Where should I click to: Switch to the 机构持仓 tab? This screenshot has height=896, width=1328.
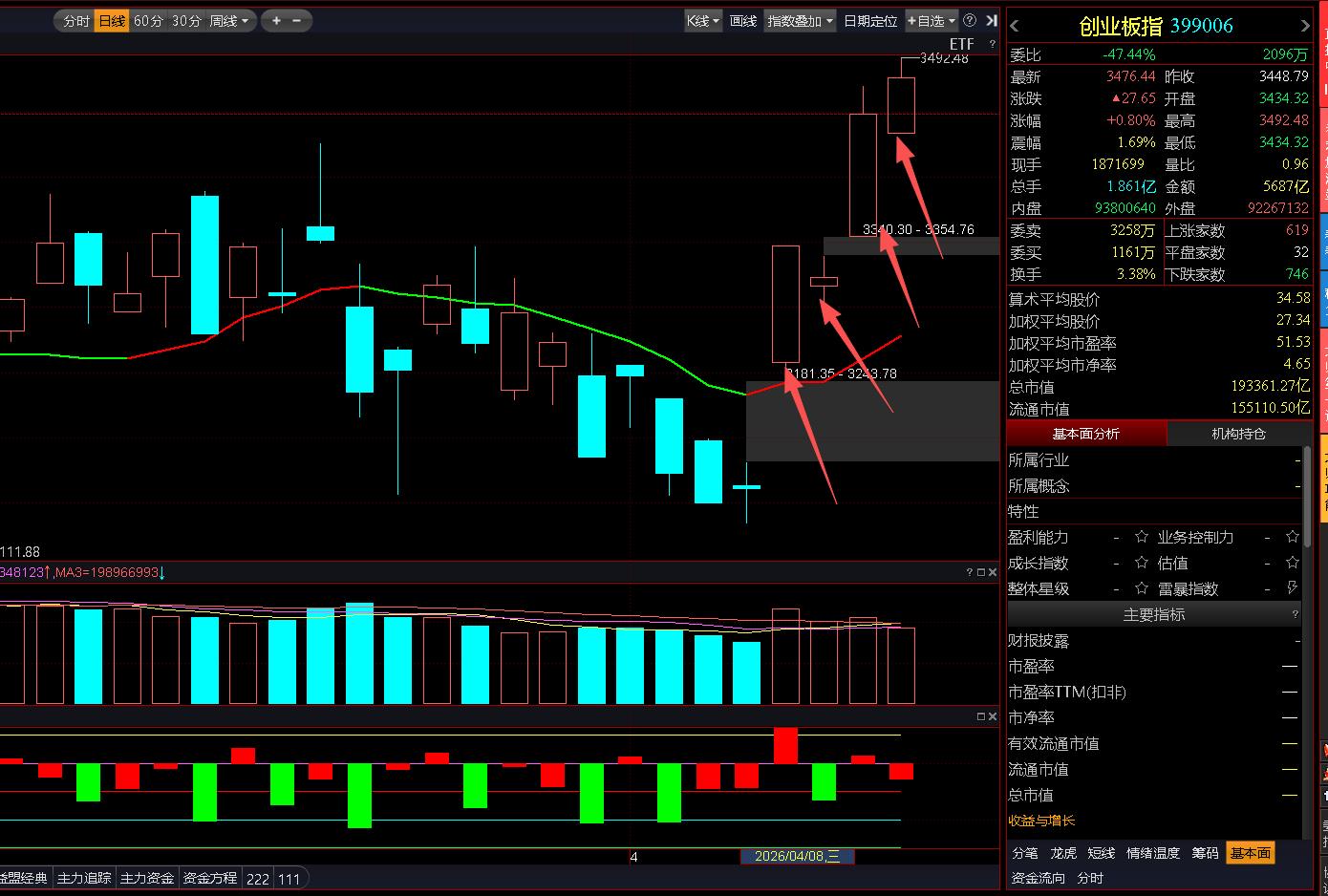tap(1238, 434)
